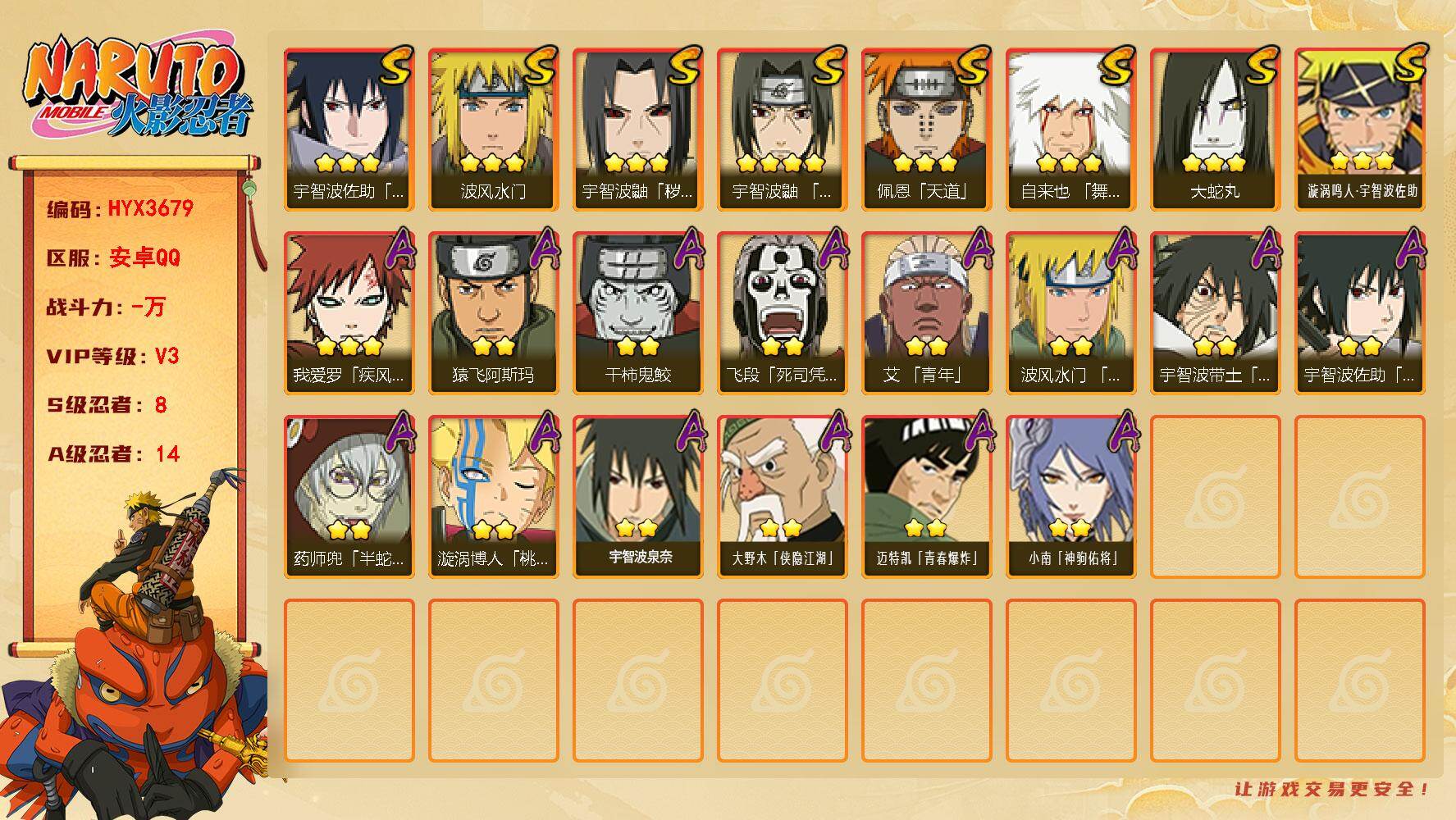
Task: Click the Naruto Mobile 火影忍者 logo
Action: (x=136, y=88)
